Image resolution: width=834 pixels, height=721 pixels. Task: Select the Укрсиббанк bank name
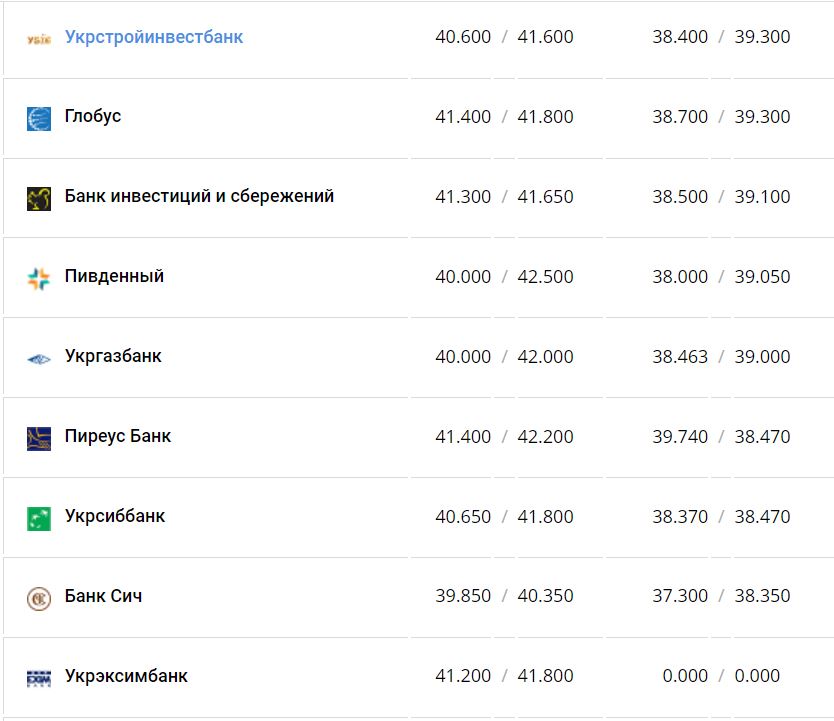pyautogui.click(x=114, y=516)
